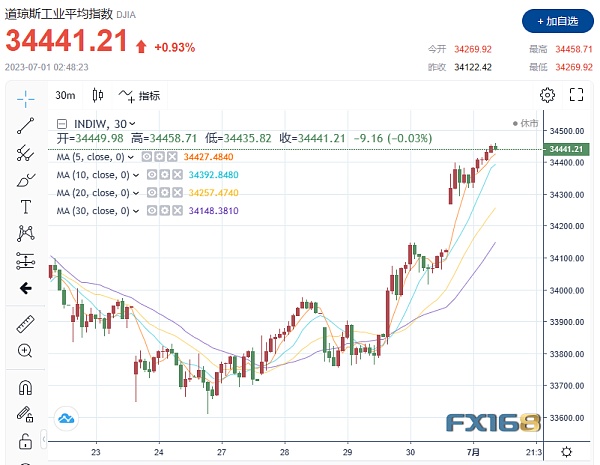Select the ruler measure tool

[26, 324]
